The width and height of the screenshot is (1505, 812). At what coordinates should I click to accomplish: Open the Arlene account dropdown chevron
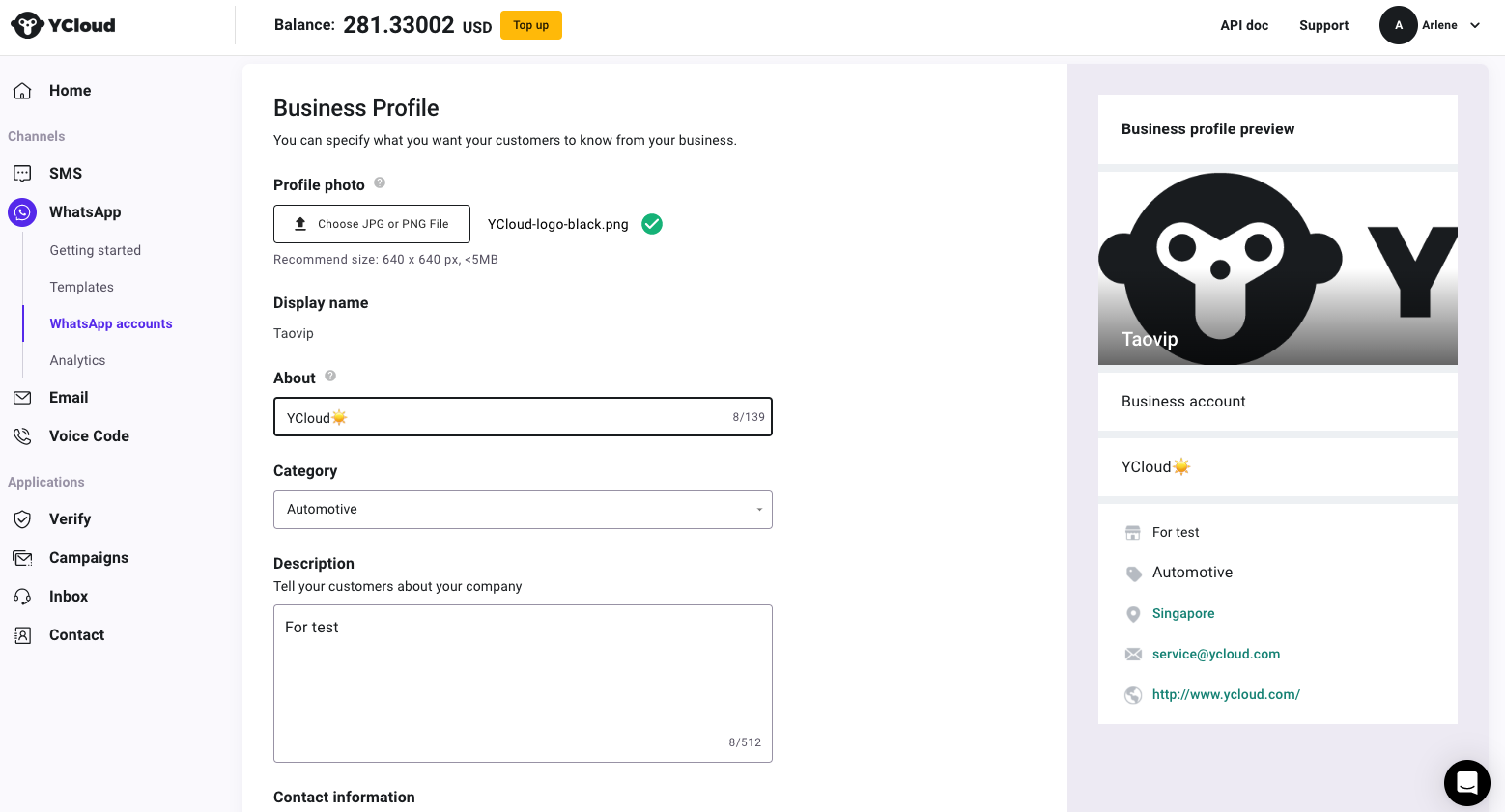(1475, 25)
